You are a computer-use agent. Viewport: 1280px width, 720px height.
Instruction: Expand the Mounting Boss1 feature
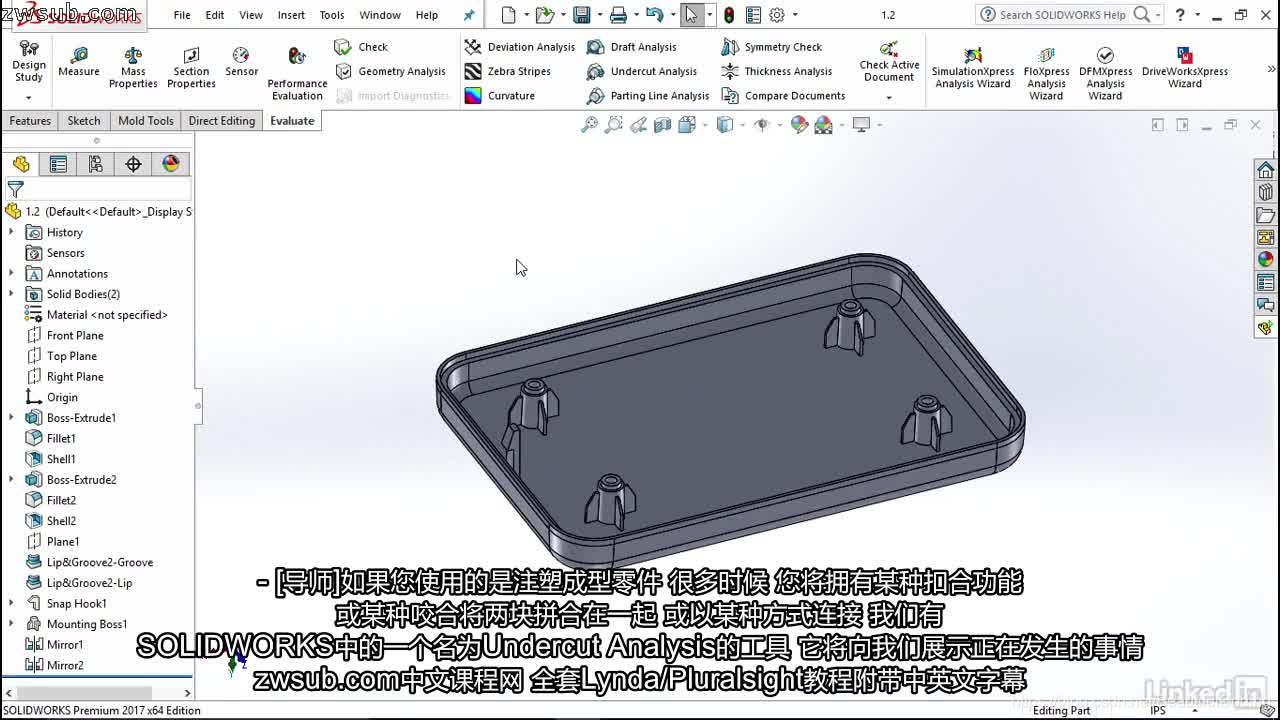pyautogui.click(x=12, y=624)
